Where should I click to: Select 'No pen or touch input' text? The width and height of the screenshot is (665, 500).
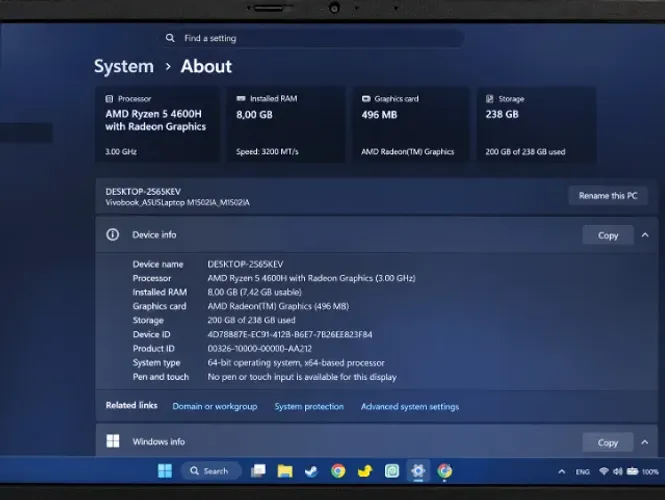[250, 377]
